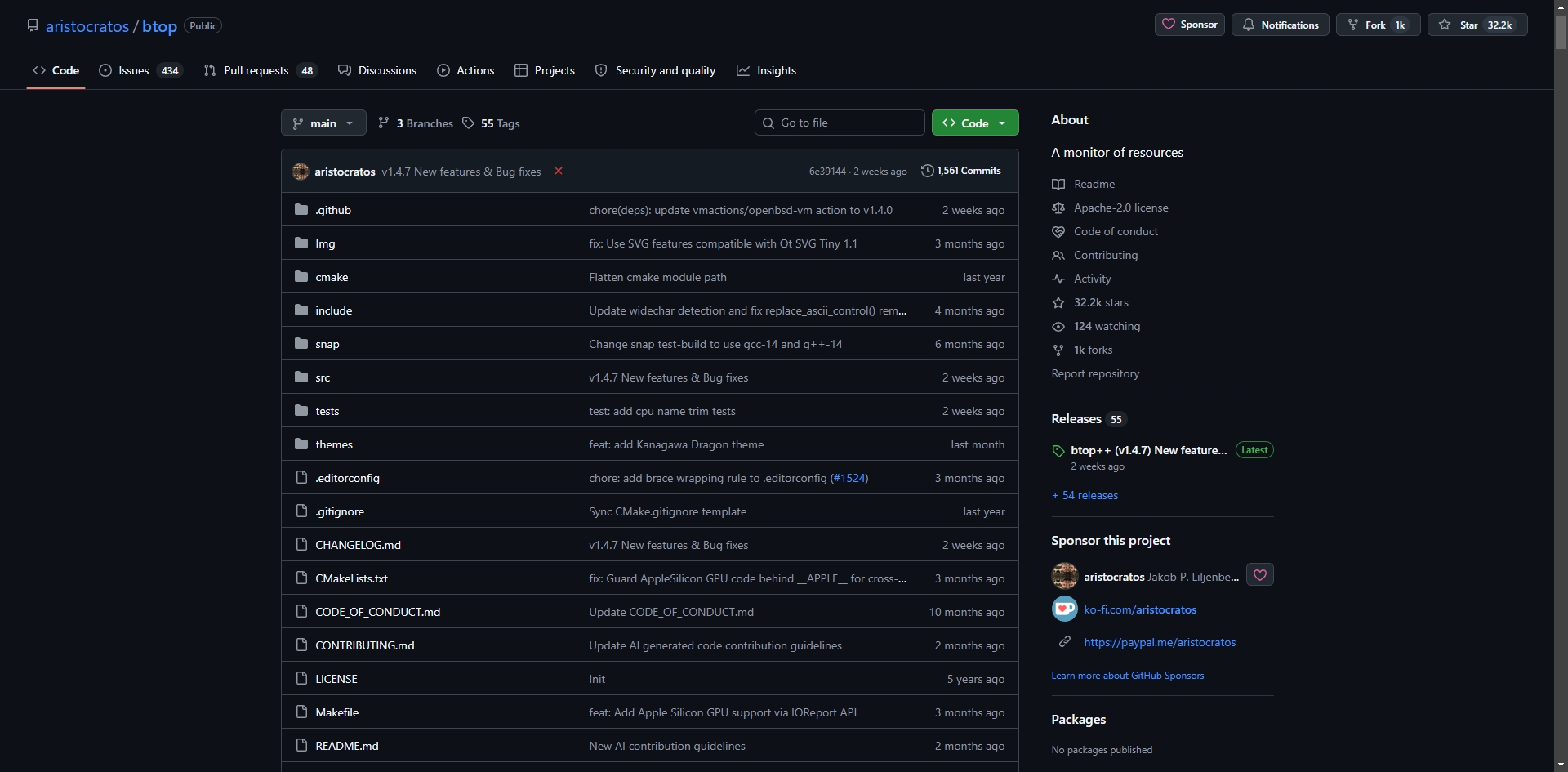Click the folder icon for .github
Screen dimensions: 1568x772
point(301,210)
